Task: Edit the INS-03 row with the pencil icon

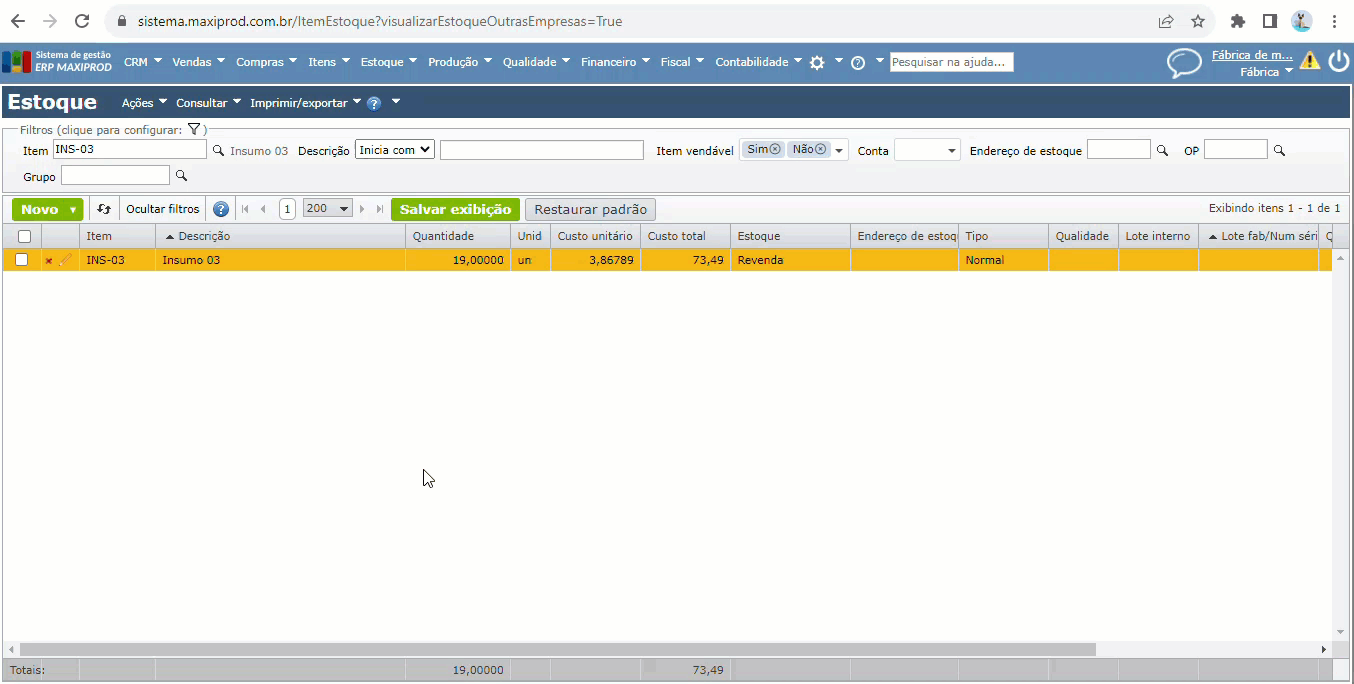Action: click(66, 260)
